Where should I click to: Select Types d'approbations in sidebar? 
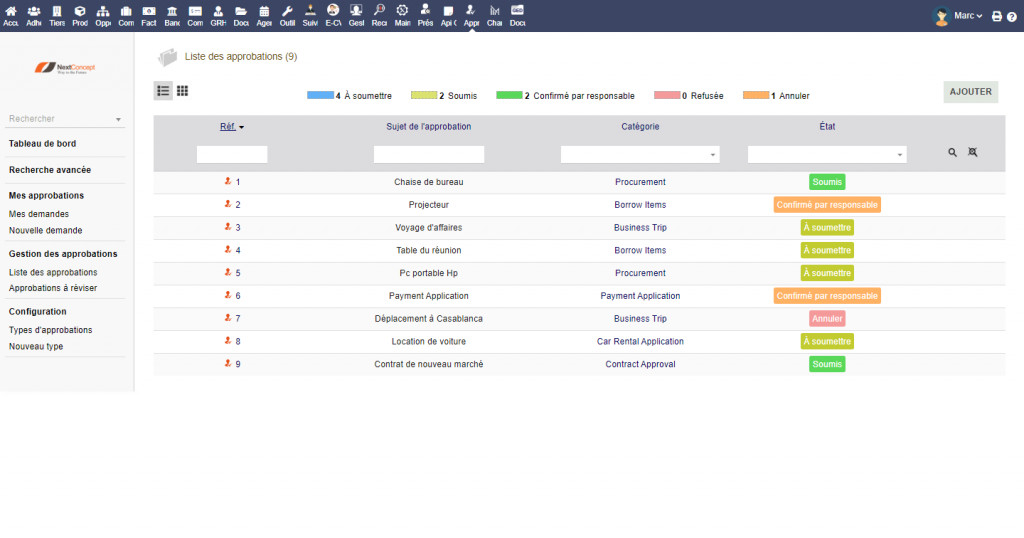pos(50,330)
